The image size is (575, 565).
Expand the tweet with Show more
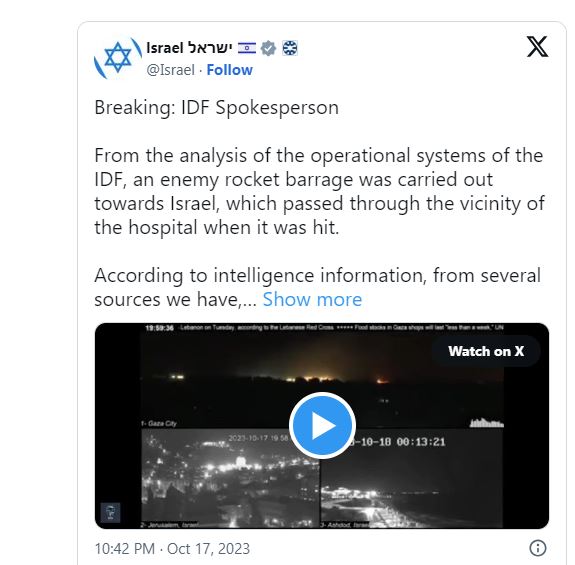(312, 299)
